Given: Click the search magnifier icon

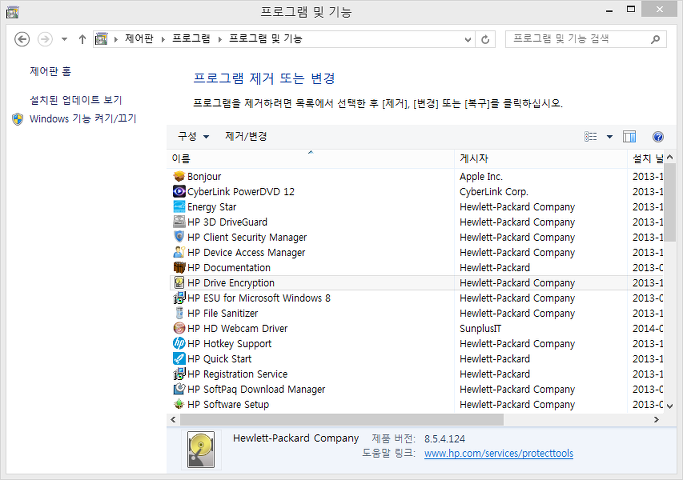Looking at the screenshot, I should point(655,39).
